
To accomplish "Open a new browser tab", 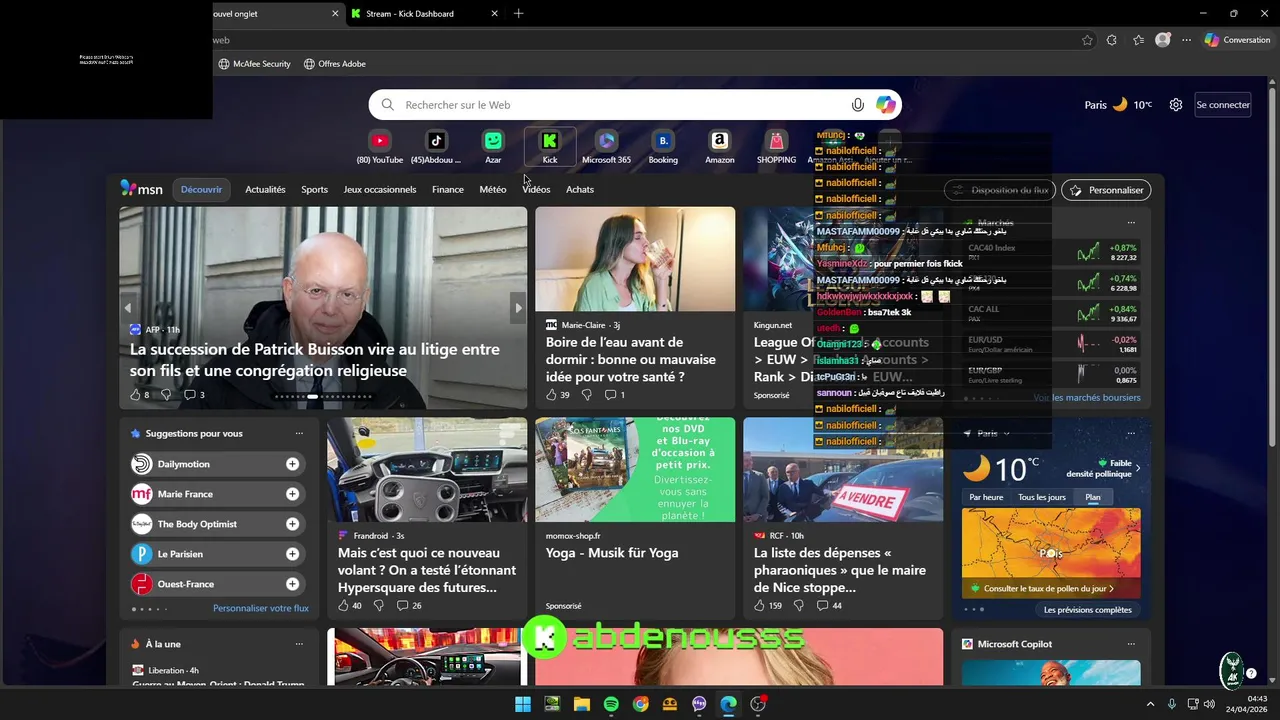I will [x=518, y=14].
